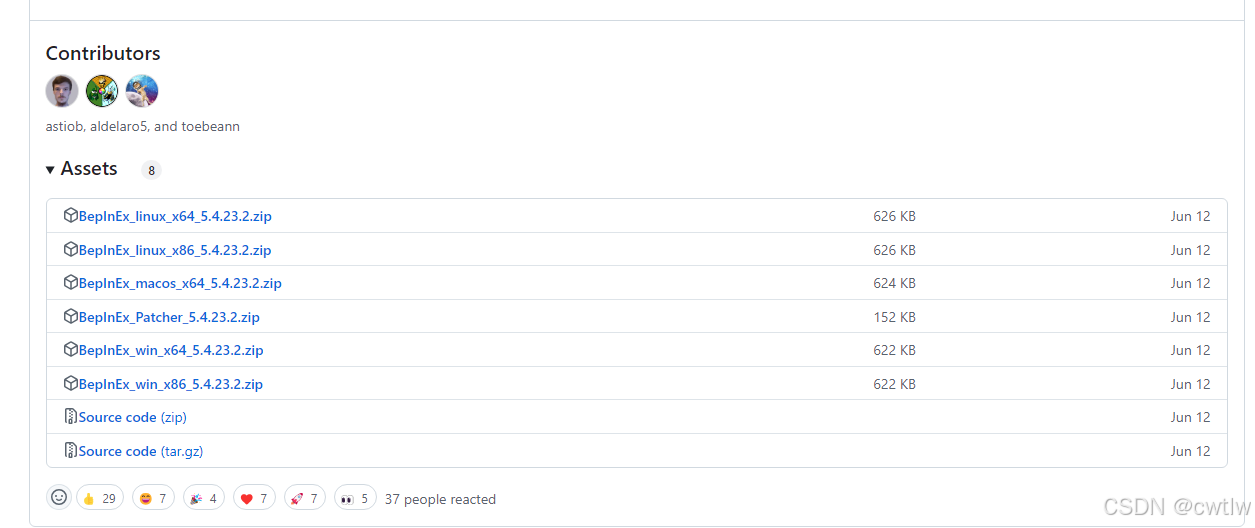Click the Assets count badge showing 8
1255x528 pixels.
(152, 170)
